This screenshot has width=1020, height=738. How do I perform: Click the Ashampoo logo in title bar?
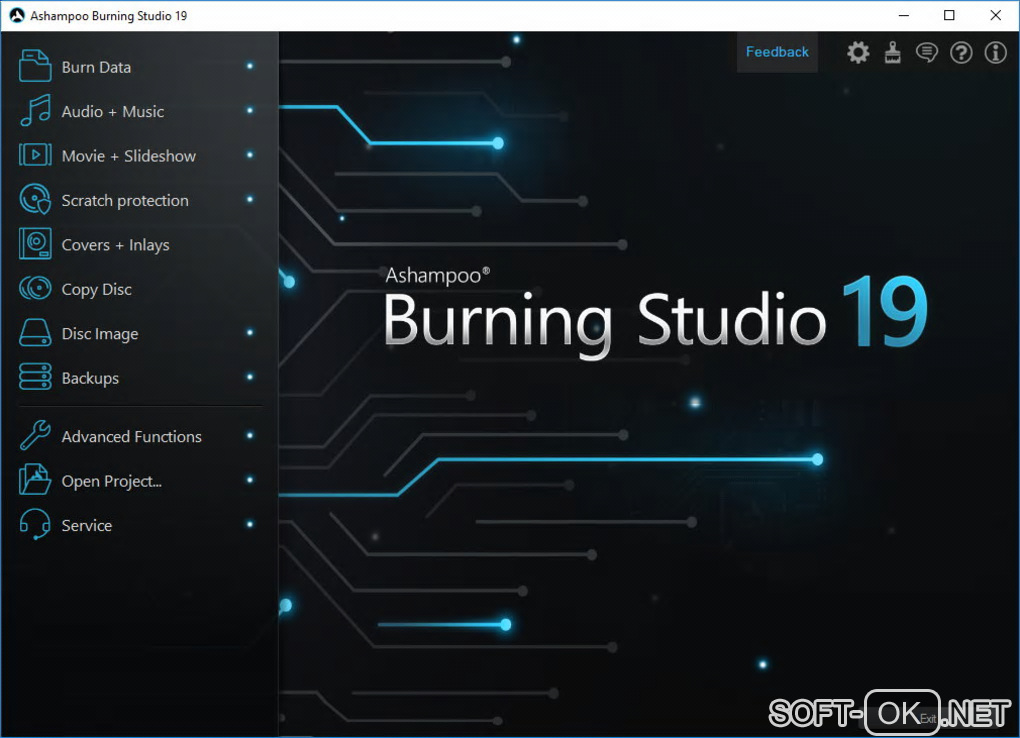coord(17,16)
